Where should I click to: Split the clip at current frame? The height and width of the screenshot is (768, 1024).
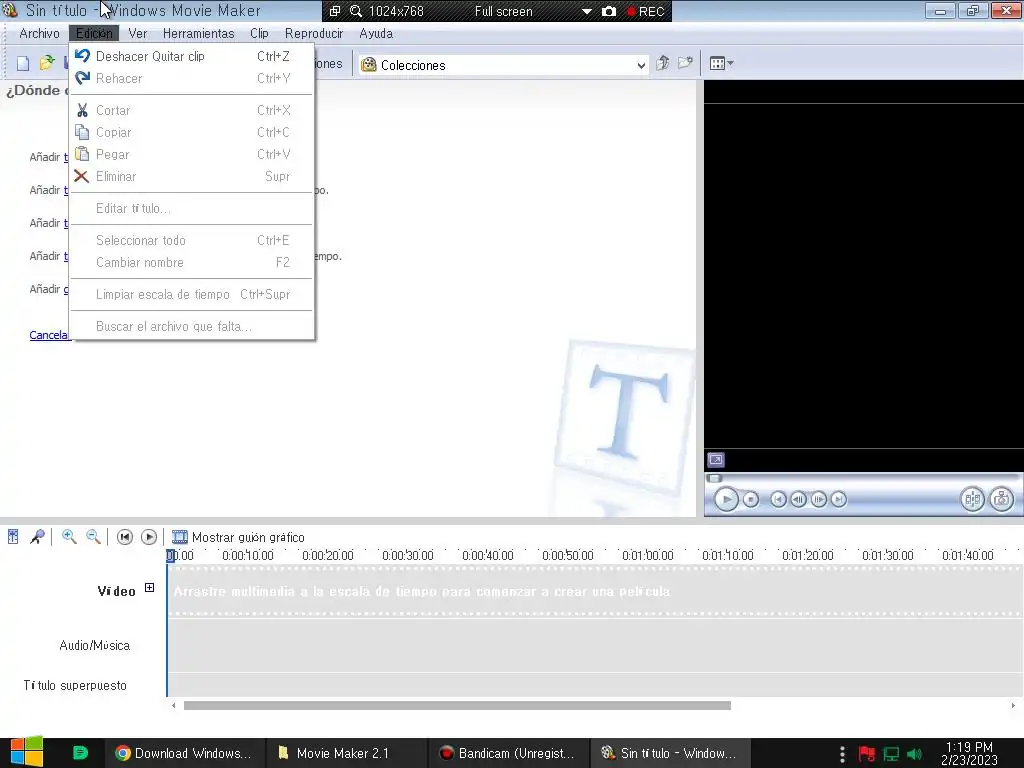pyautogui.click(x=972, y=500)
